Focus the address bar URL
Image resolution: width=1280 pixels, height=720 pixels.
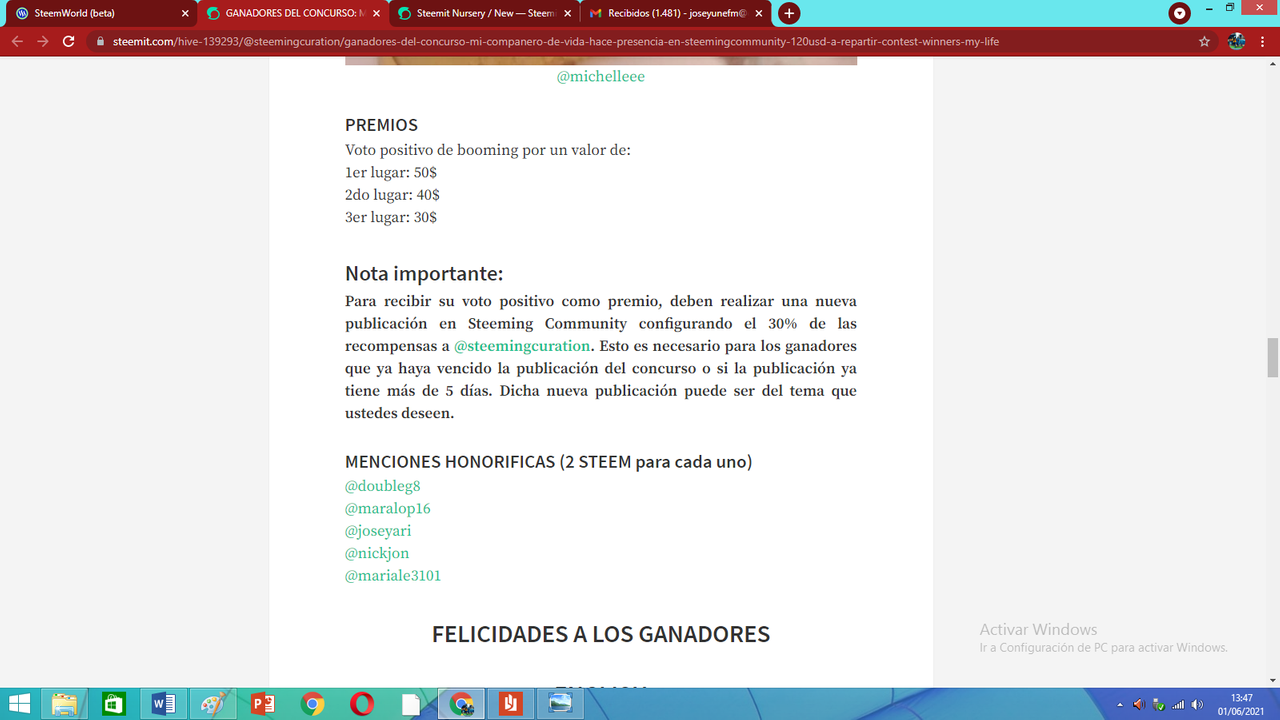(555, 42)
